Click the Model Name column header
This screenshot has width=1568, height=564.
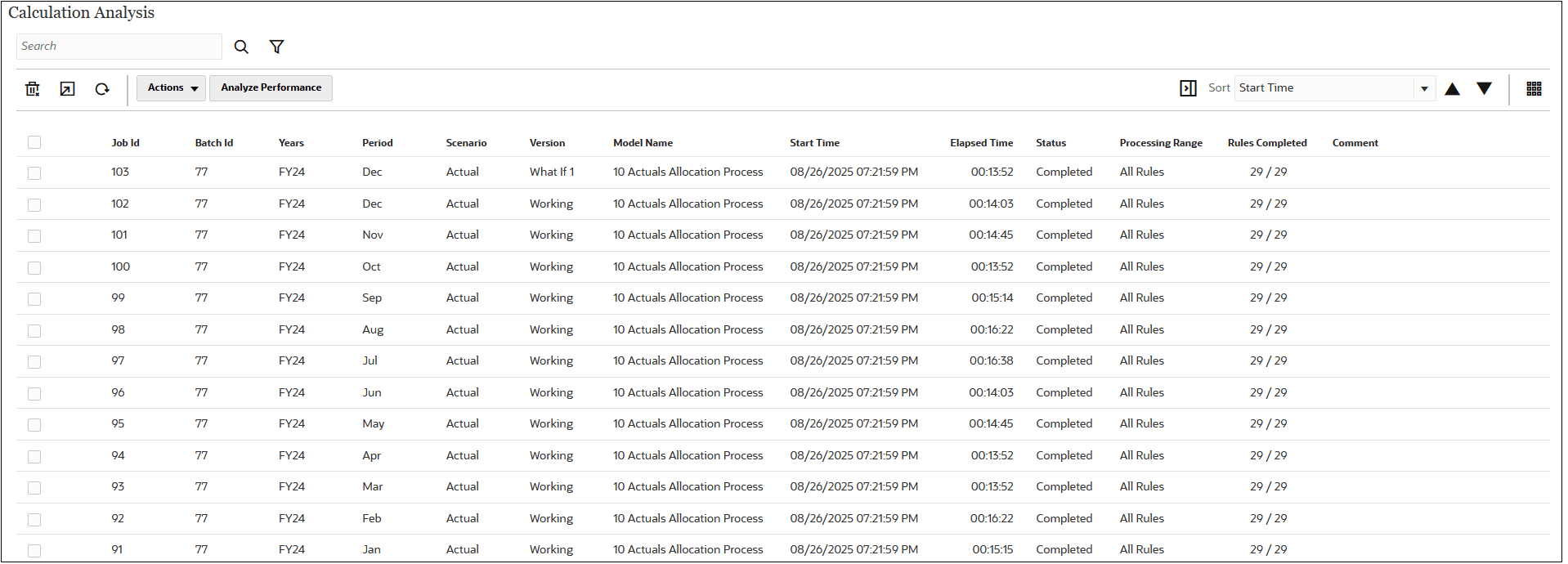[x=643, y=143]
